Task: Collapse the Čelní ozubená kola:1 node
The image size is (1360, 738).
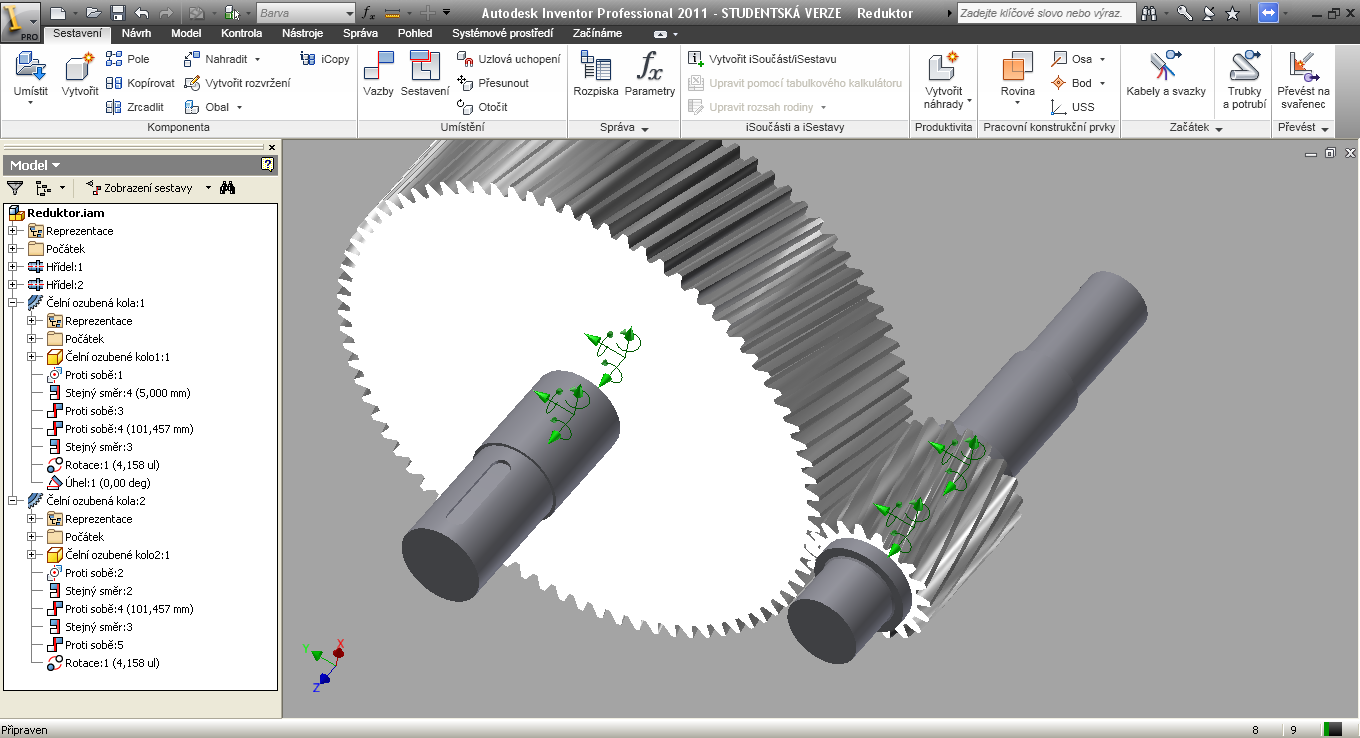Action: click(13, 303)
